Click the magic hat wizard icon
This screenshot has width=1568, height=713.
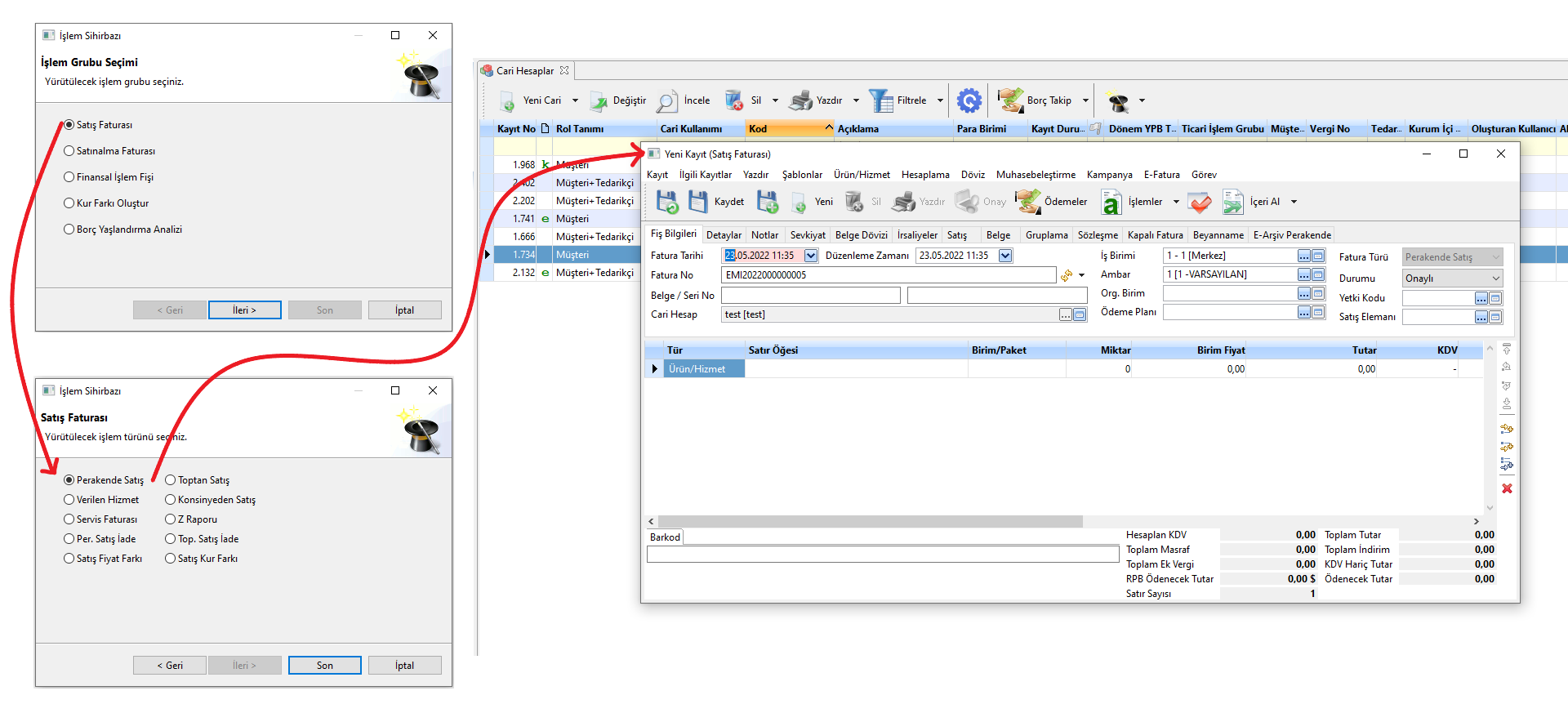1118,101
